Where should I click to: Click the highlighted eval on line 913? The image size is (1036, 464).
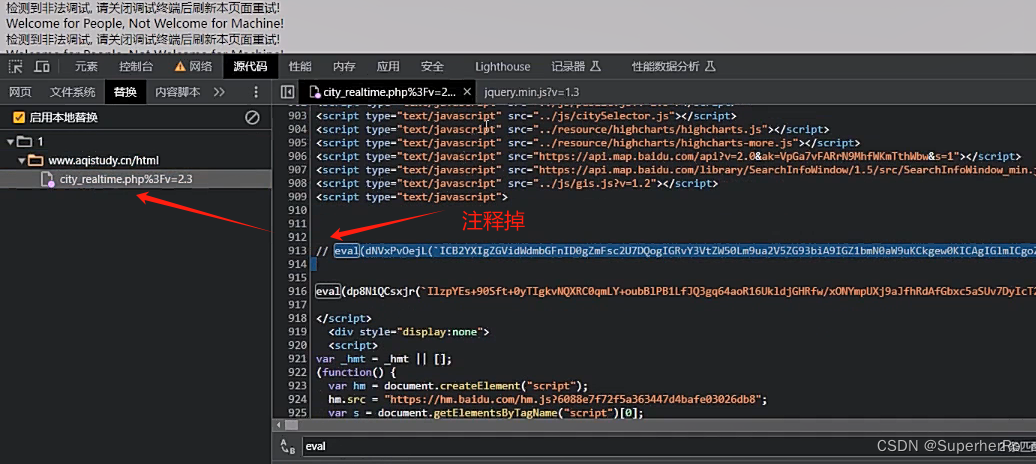coord(346,251)
